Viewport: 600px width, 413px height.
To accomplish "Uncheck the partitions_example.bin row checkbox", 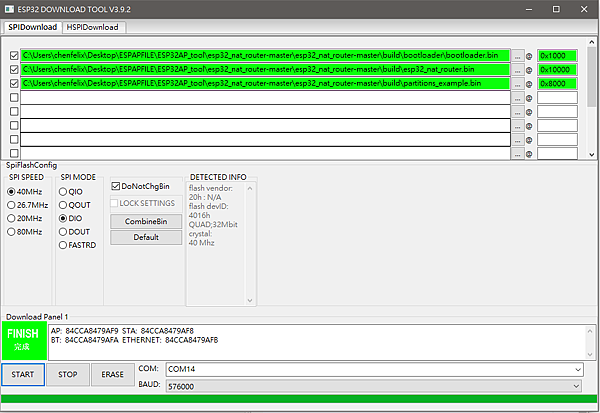I will (x=14, y=83).
